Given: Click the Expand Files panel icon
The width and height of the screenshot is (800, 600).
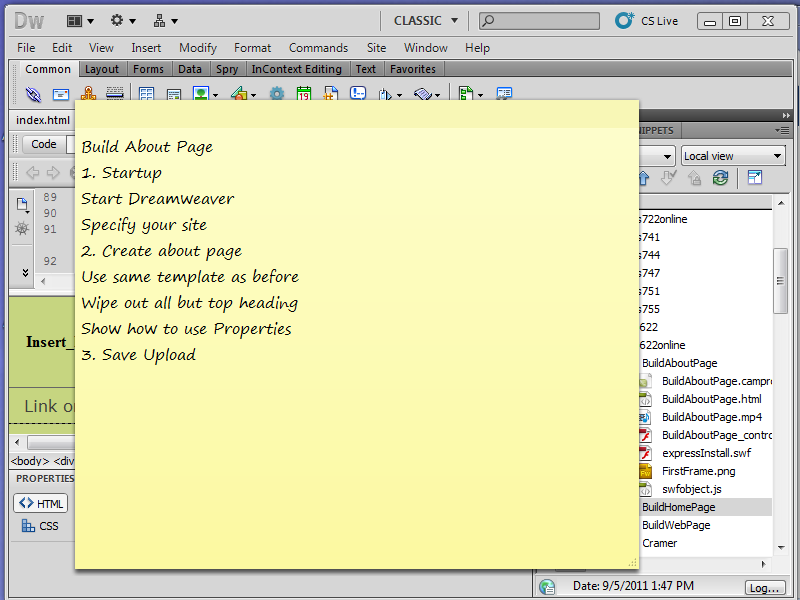Looking at the screenshot, I should click(x=755, y=178).
